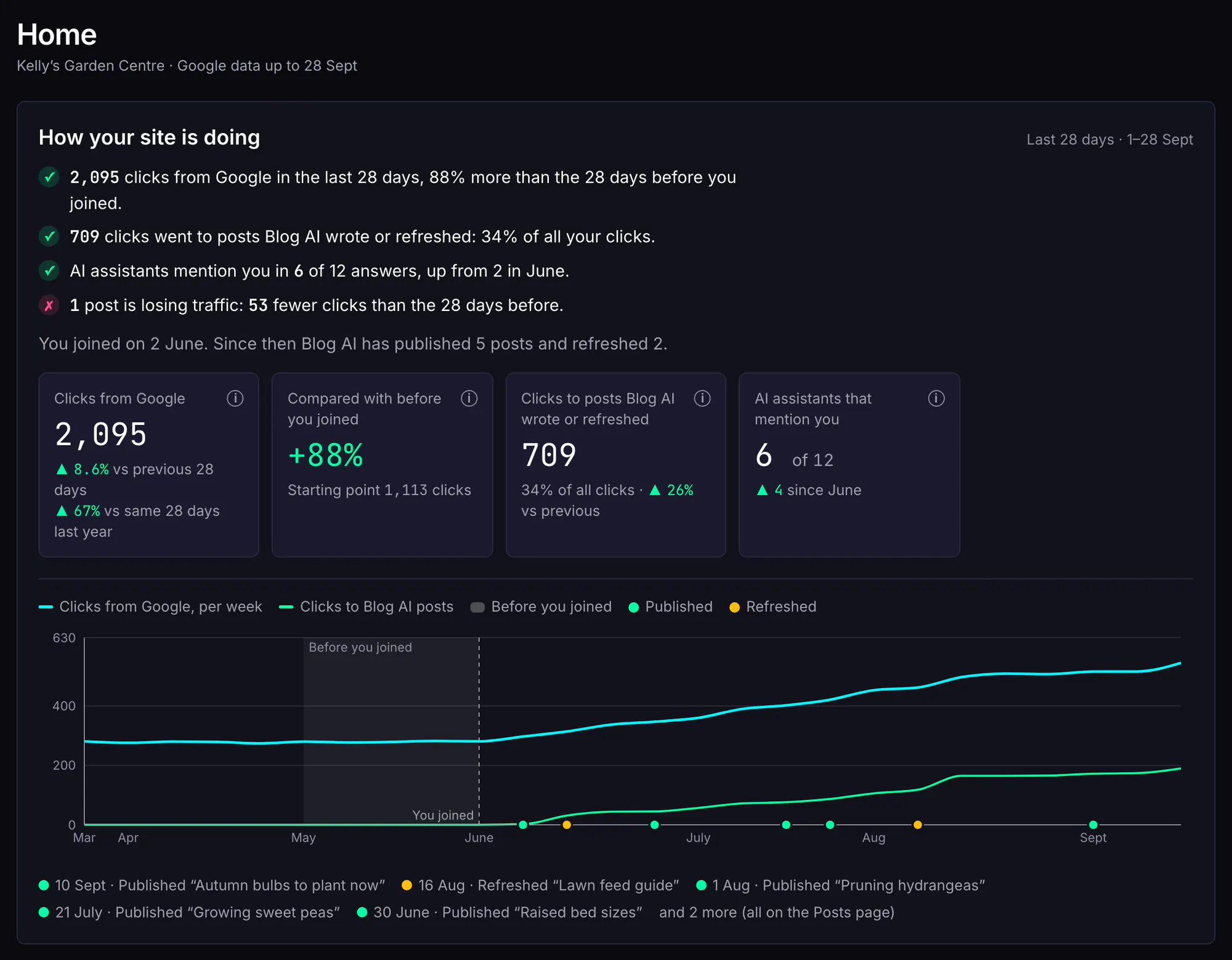Click the 'You joined' chart label
Image resolution: width=1232 pixels, height=960 pixels.
(443, 815)
